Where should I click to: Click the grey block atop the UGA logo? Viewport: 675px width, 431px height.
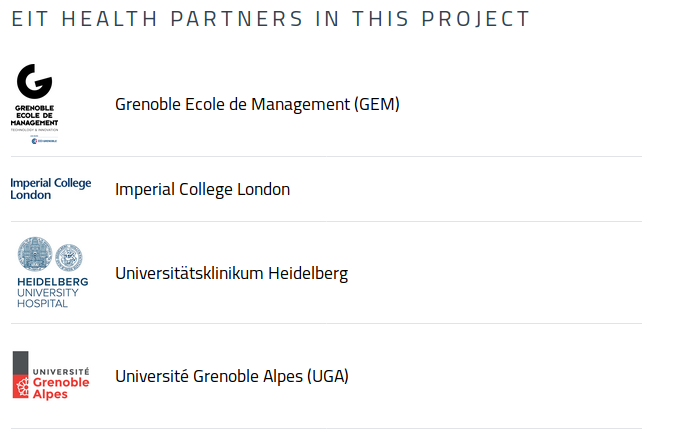(21, 363)
